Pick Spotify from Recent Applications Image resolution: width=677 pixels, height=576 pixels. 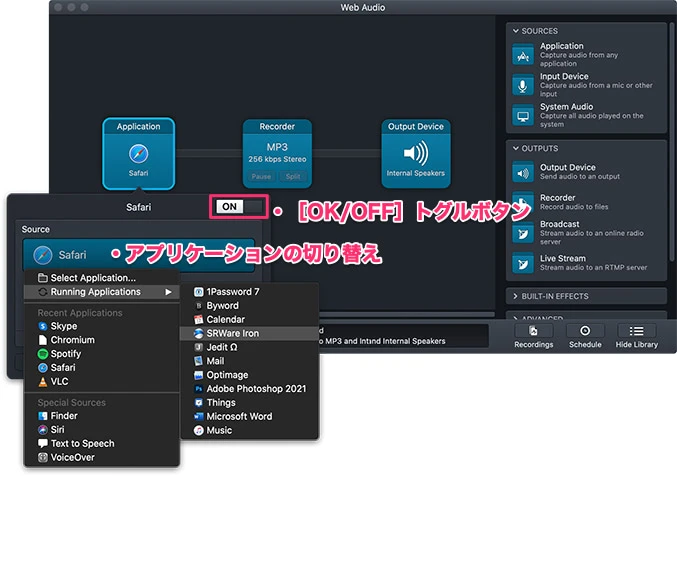(65, 354)
